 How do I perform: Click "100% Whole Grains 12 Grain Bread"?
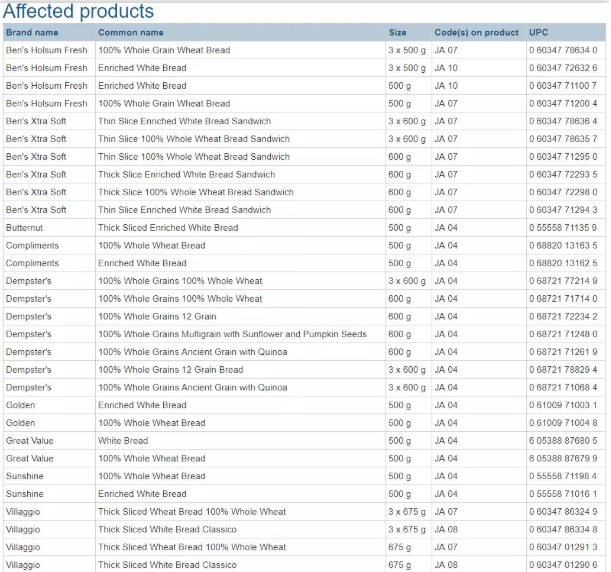point(171,370)
